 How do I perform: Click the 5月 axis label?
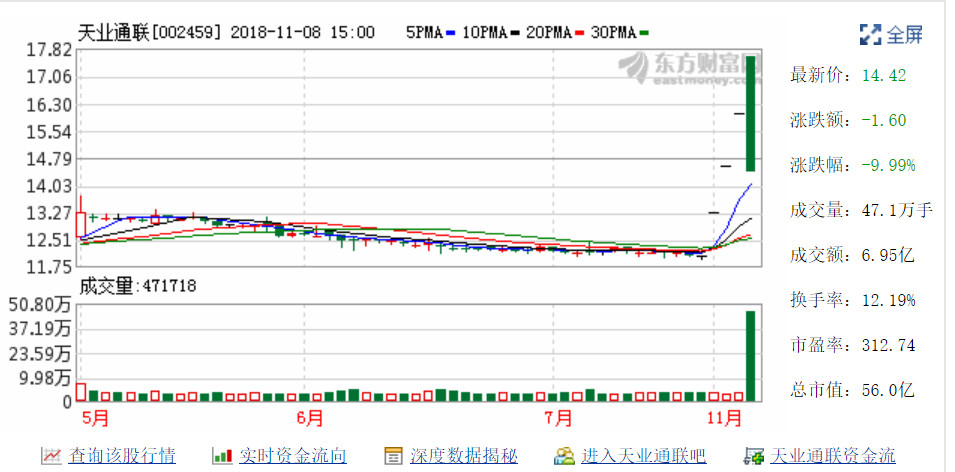pyautogui.click(x=94, y=419)
